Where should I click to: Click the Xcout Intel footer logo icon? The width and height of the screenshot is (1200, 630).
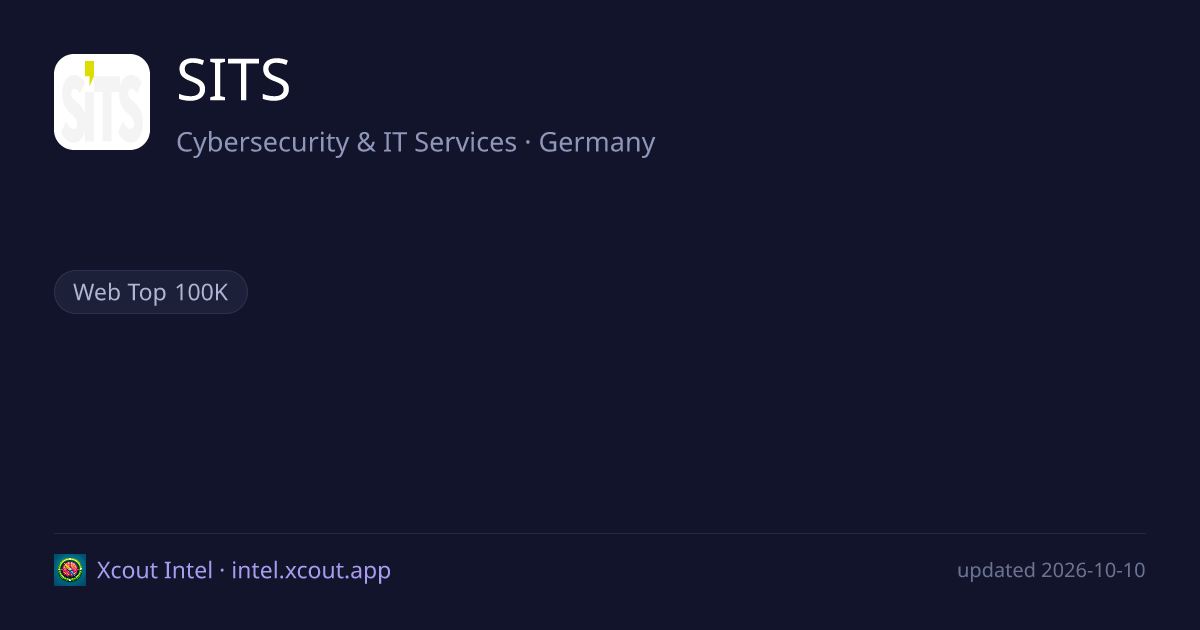click(x=70, y=570)
